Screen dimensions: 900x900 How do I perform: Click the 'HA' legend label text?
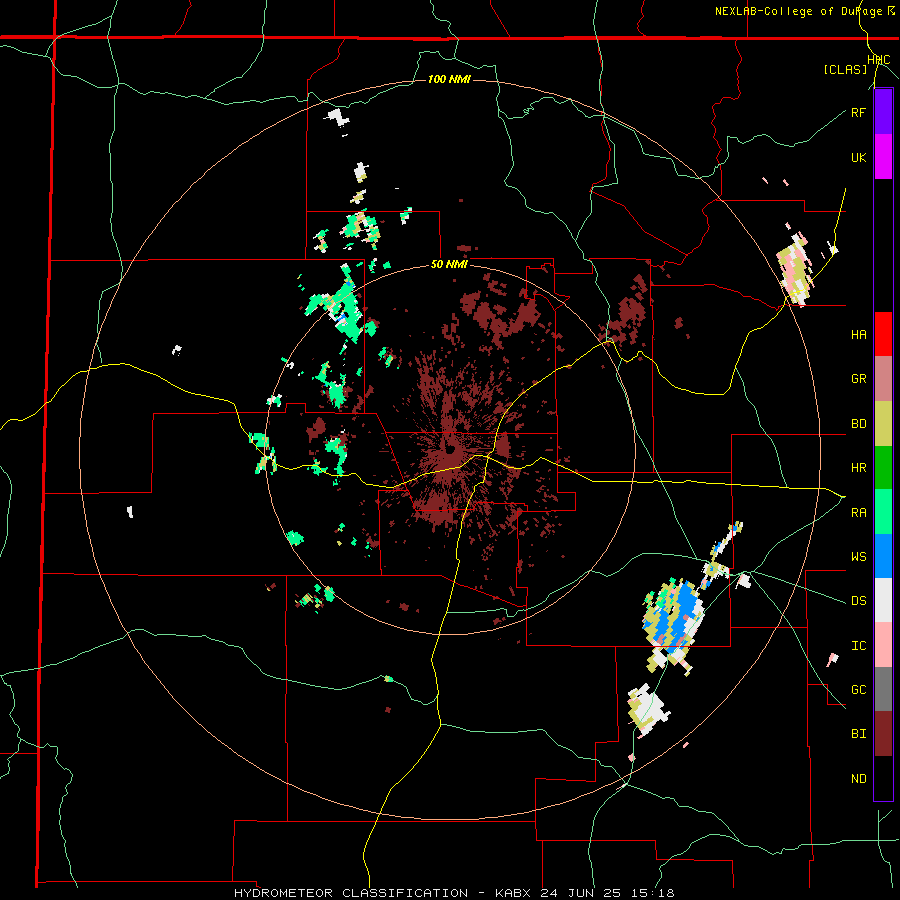click(x=858, y=335)
